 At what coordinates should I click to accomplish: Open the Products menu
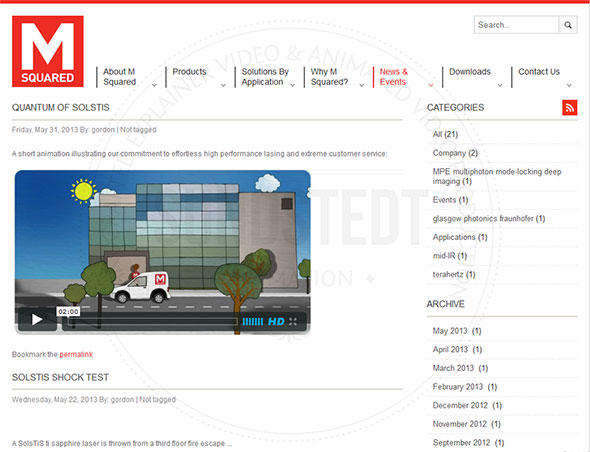pos(189,72)
